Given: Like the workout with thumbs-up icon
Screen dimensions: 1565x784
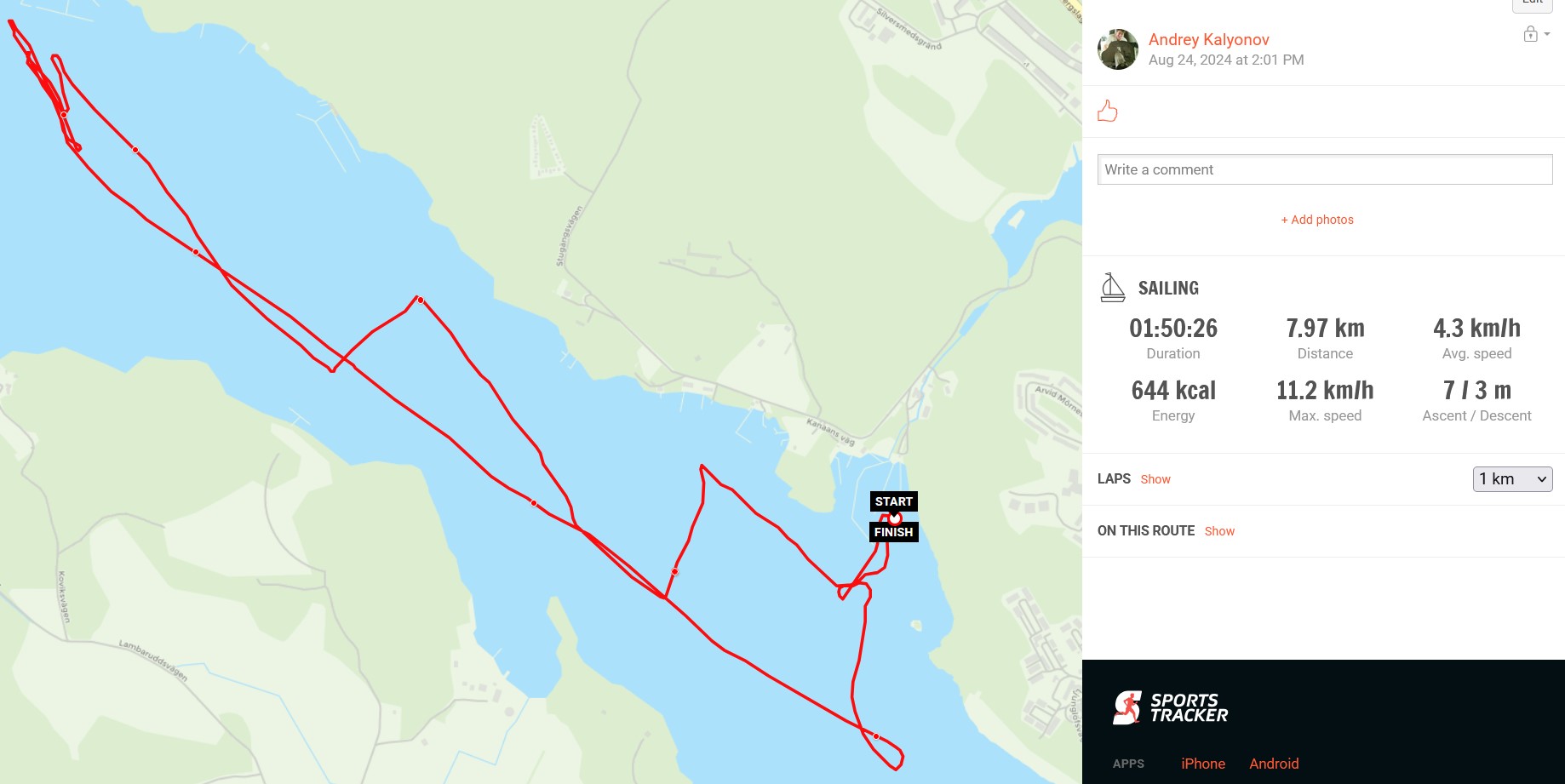Looking at the screenshot, I should (1108, 111).
